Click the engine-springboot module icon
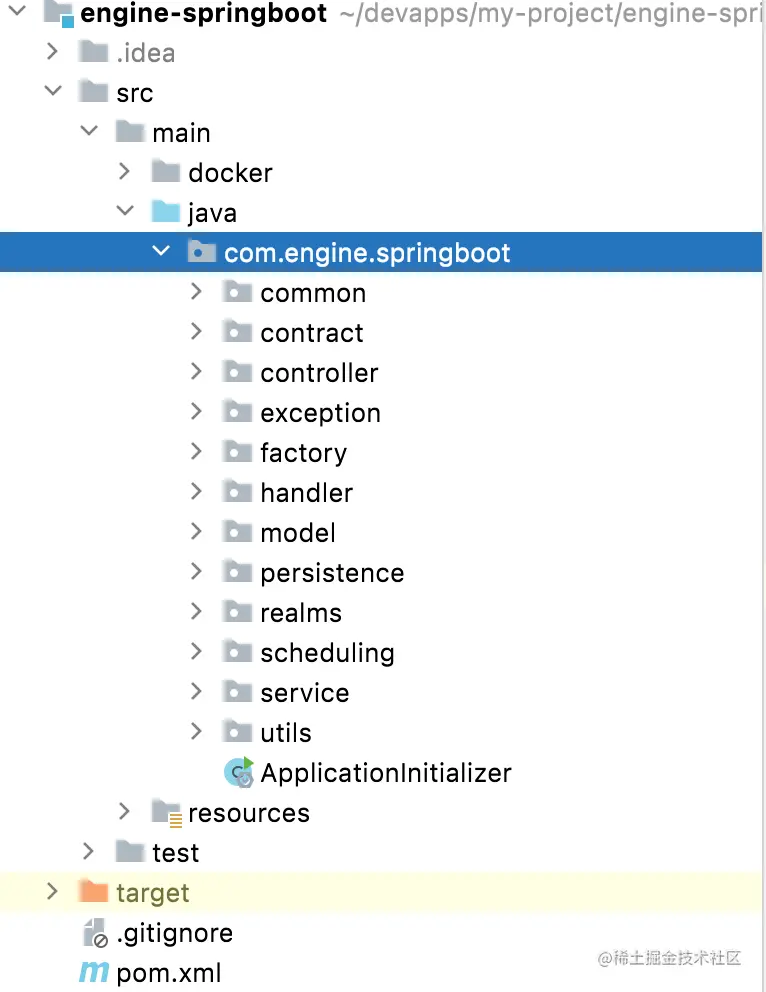This screenshot has width=766, height=992. (59, 13)
